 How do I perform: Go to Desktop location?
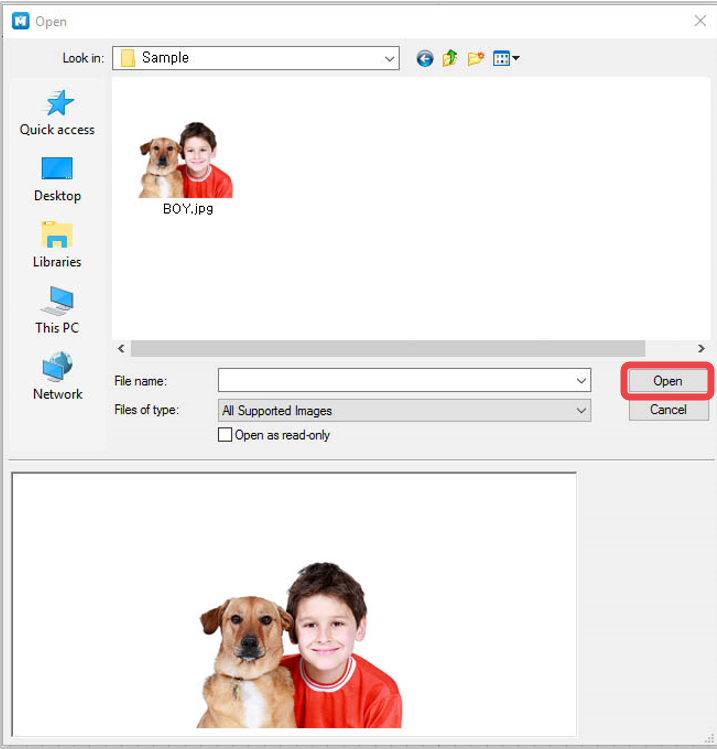click(x=57, y=180)
